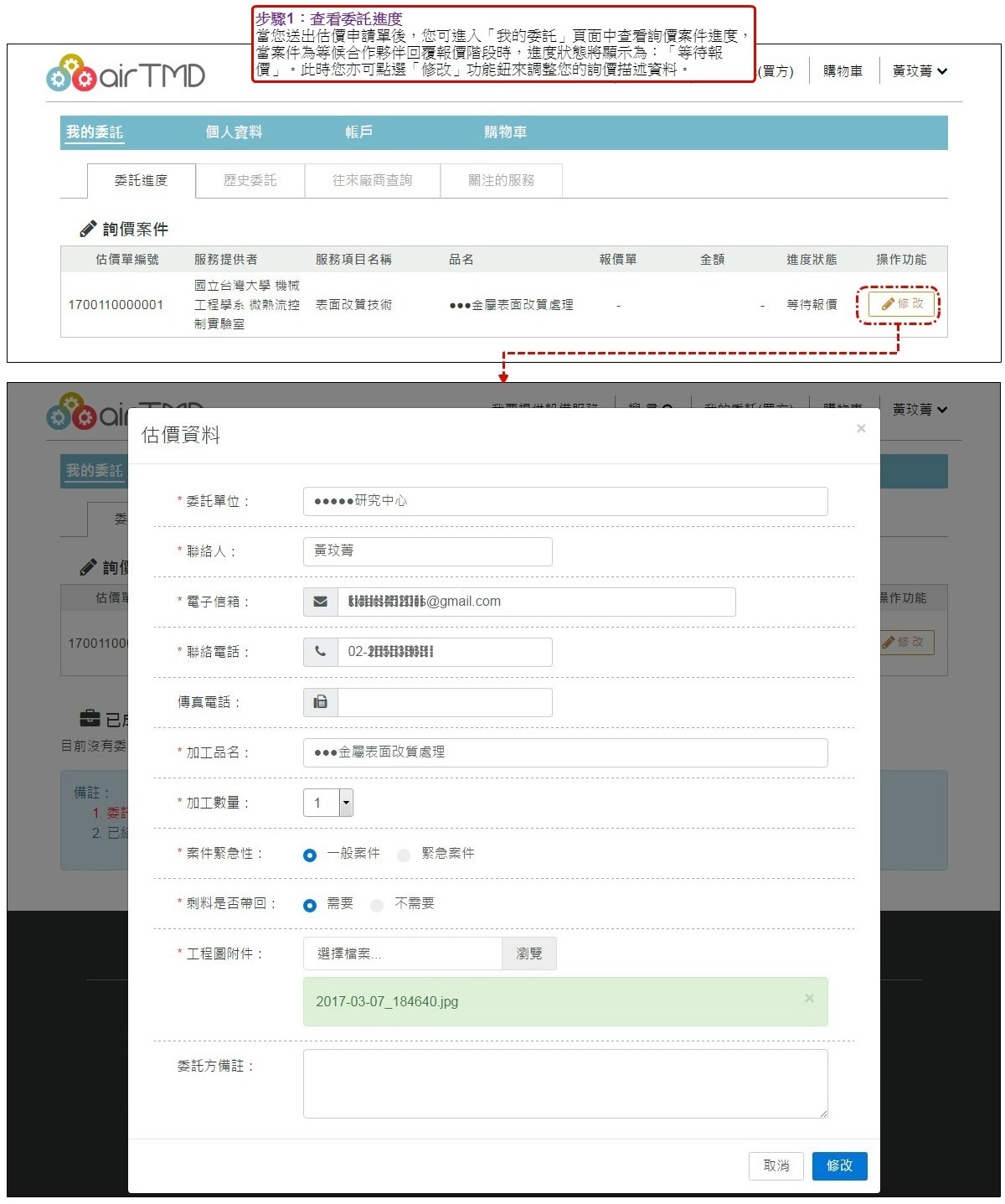Viewport: 1005px width, 1204px height.
Task: Choose the 緊急案件 radio option
Action: click(x=404, y=855)
